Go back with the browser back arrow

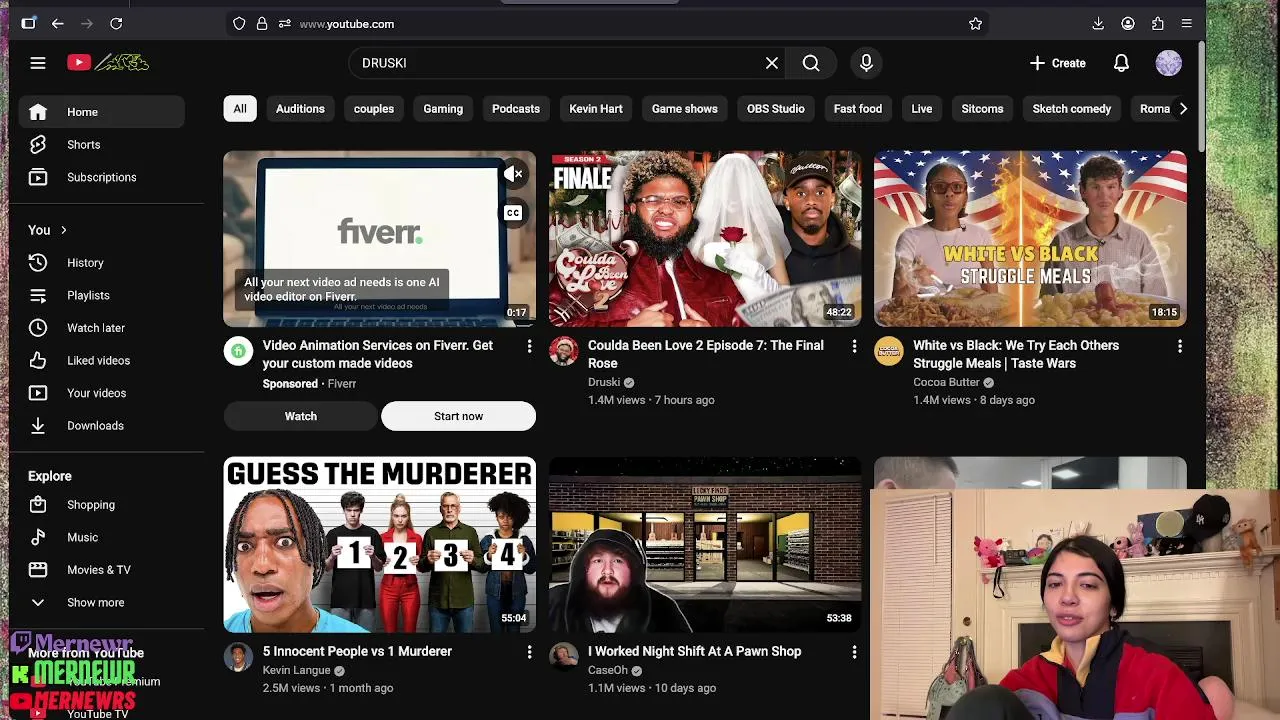(x=58, y=23)
